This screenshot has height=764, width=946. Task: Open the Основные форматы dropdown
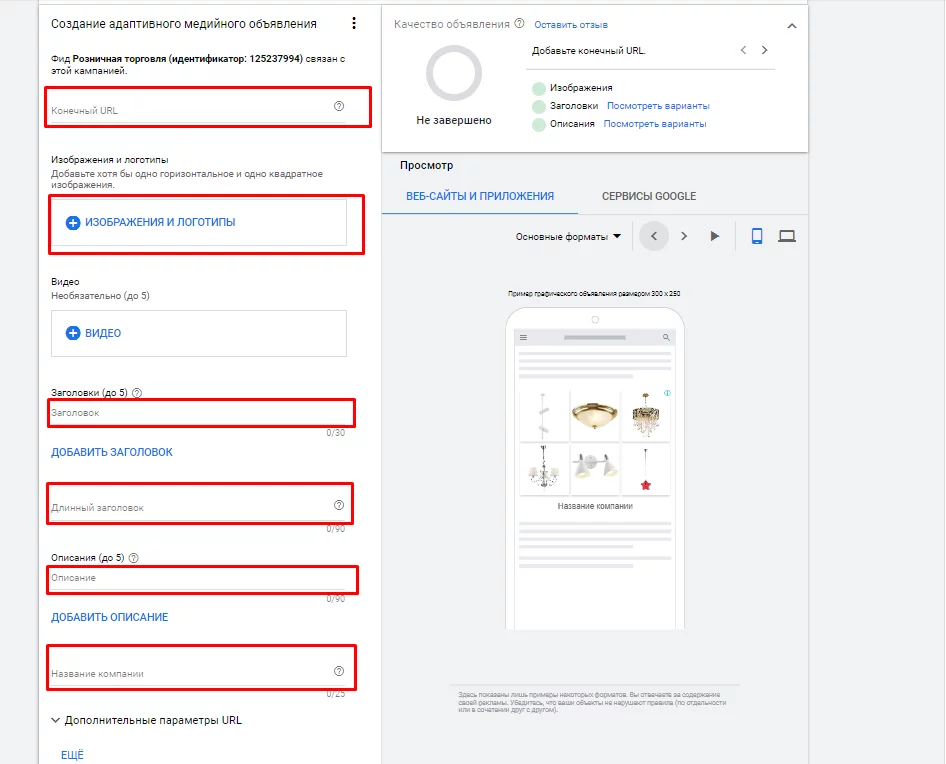[x=568, y=237]
